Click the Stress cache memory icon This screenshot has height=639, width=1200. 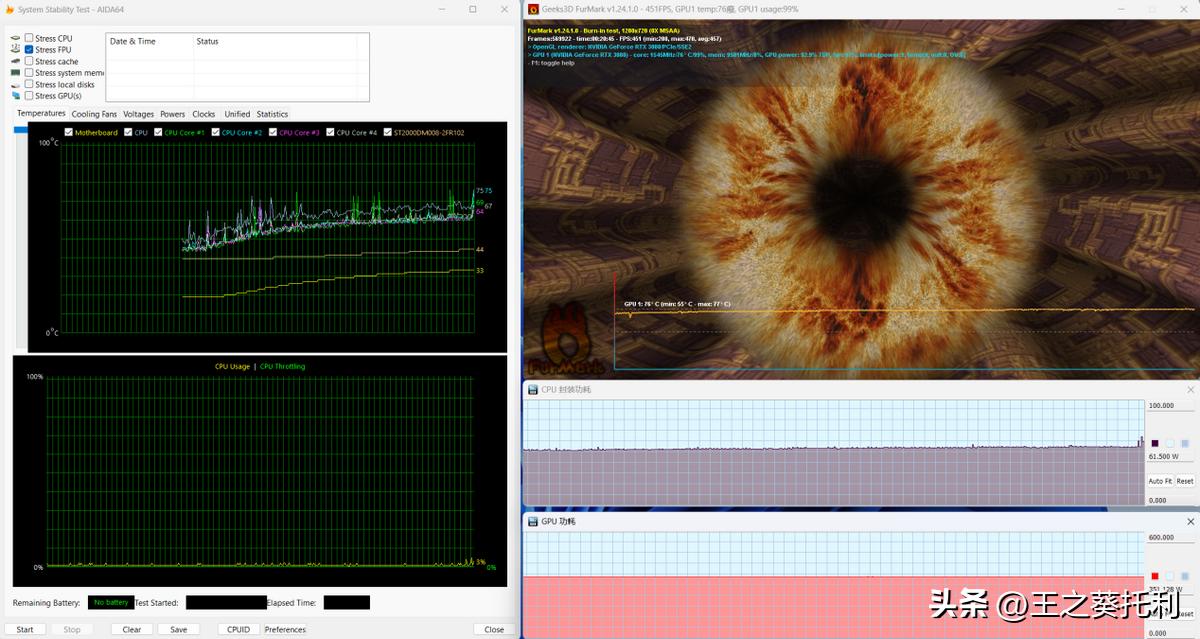(15, 61)
